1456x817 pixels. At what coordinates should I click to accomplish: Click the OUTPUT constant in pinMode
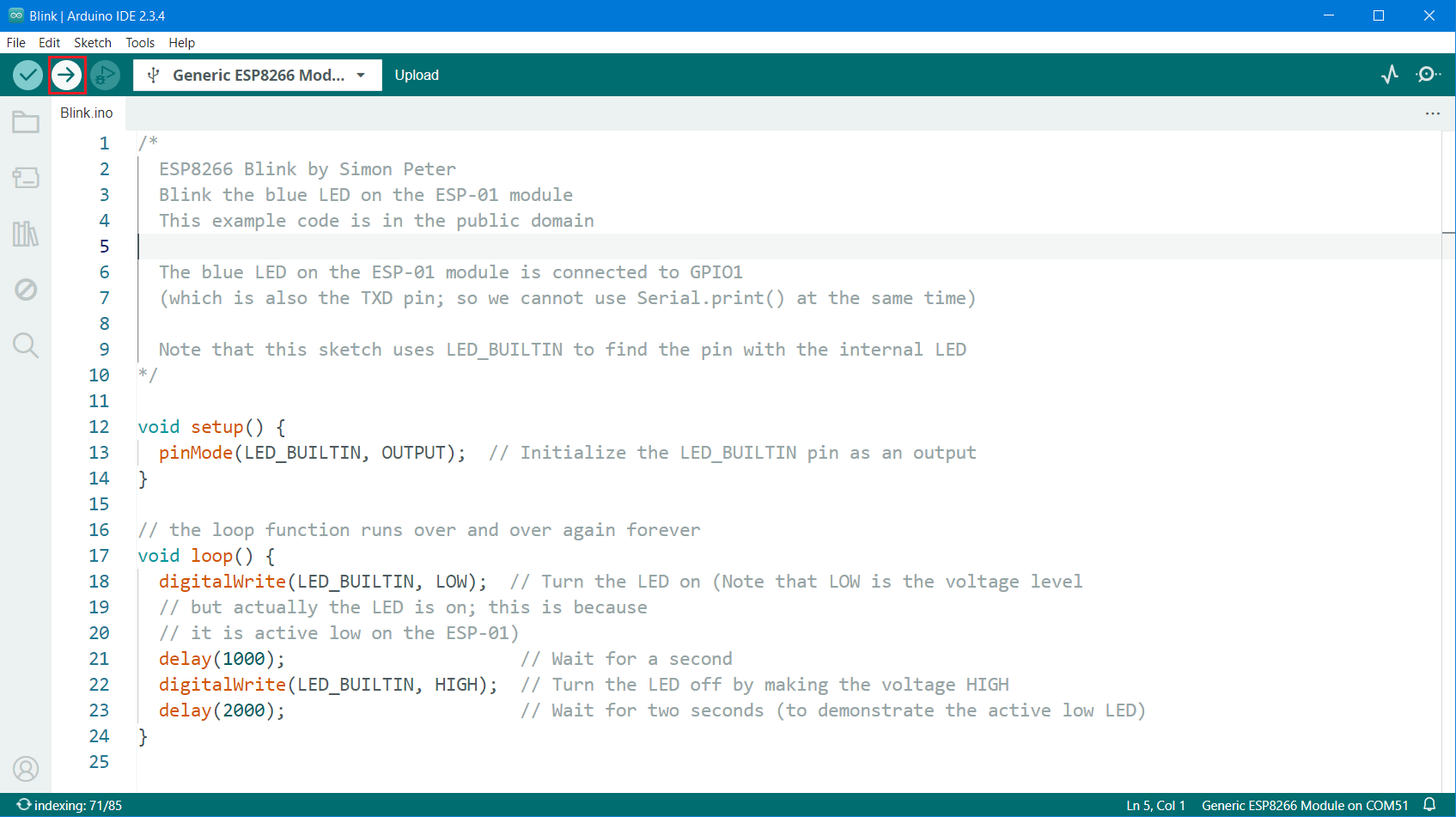pyautogui.click(x=413, y=453)
